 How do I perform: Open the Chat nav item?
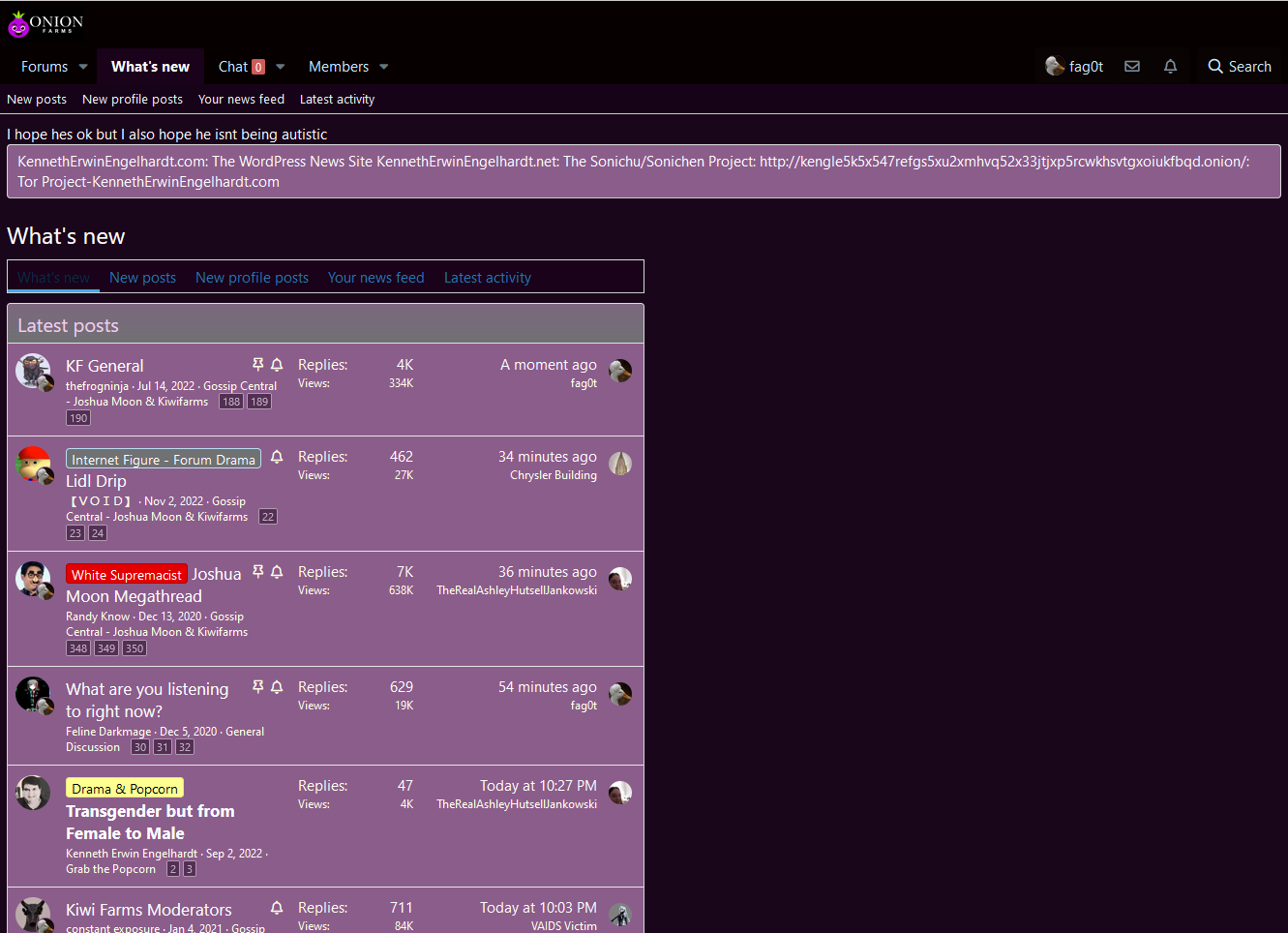[233, 67]
